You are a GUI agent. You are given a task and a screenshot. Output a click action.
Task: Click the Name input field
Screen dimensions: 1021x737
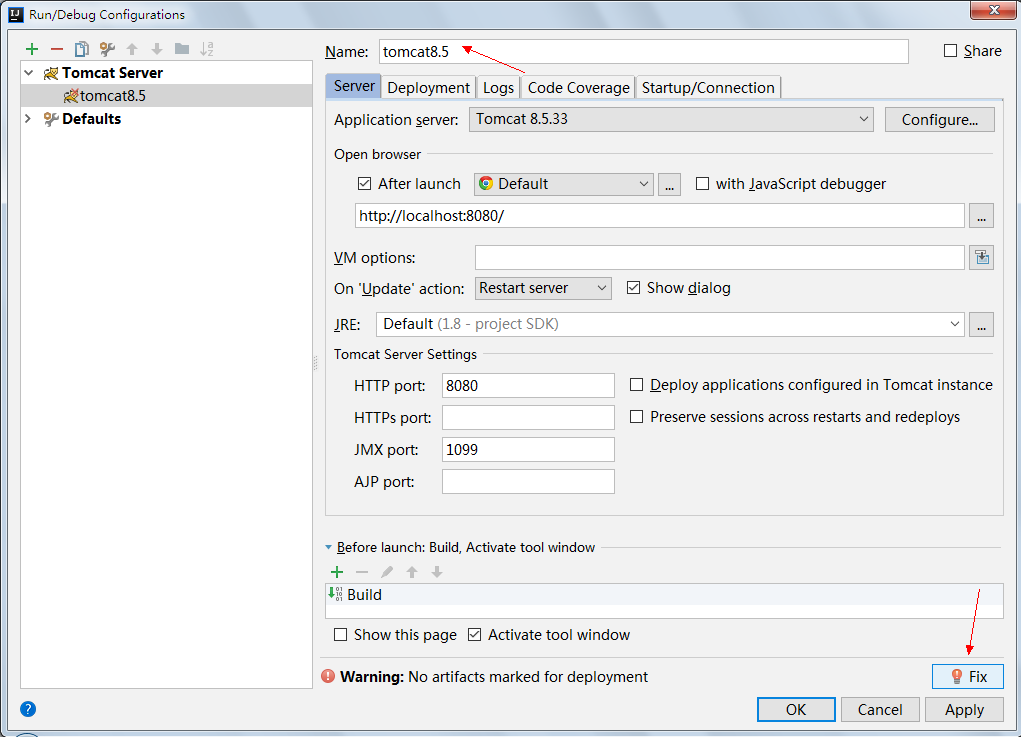click(x=643, y=51)
